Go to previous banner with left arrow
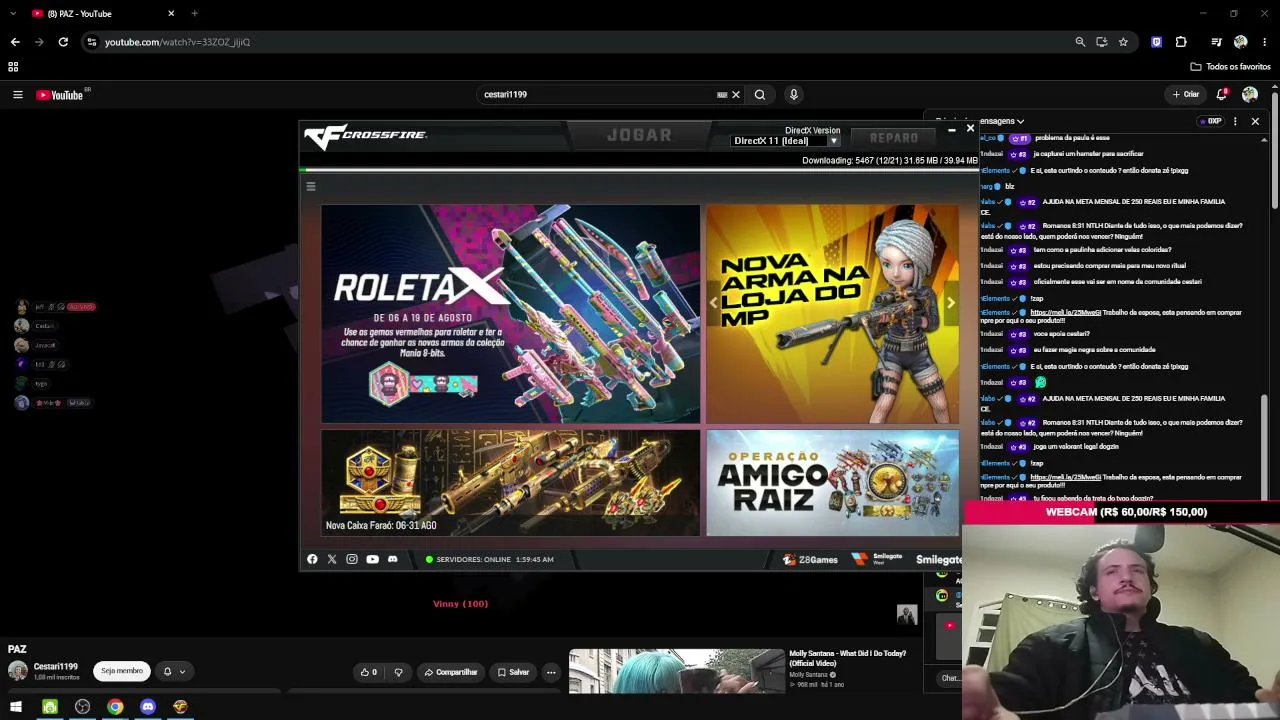 pyautogui.click(x=713, y=303)
